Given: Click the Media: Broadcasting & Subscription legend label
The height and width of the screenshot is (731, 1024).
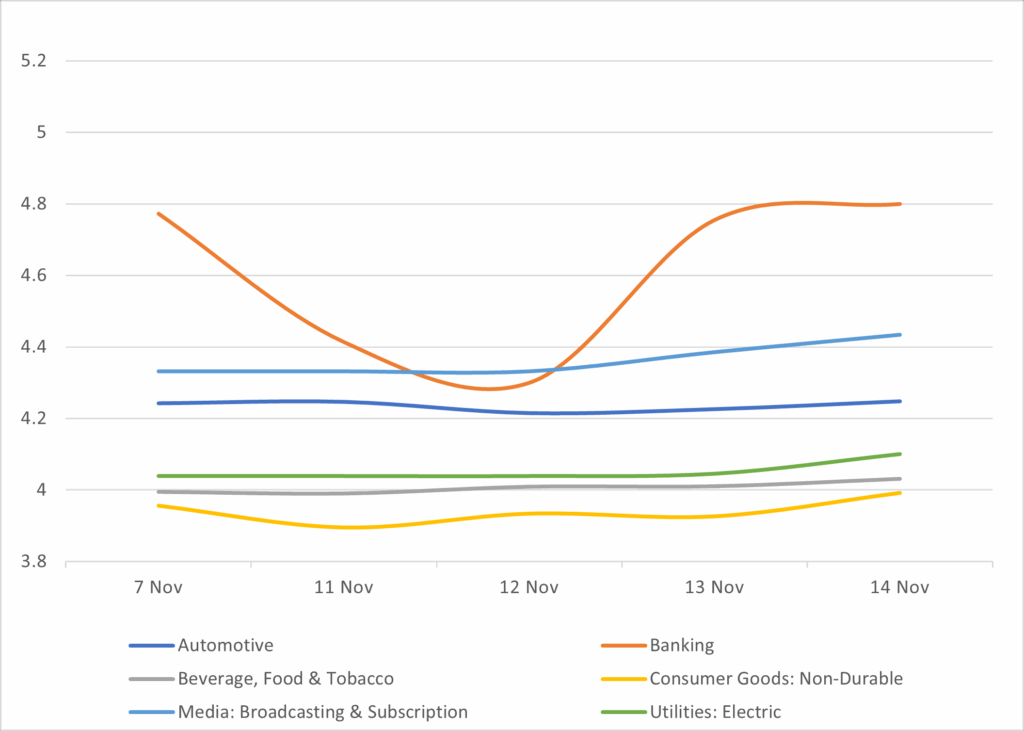Looking at the screenshot, I should point(322,712).
